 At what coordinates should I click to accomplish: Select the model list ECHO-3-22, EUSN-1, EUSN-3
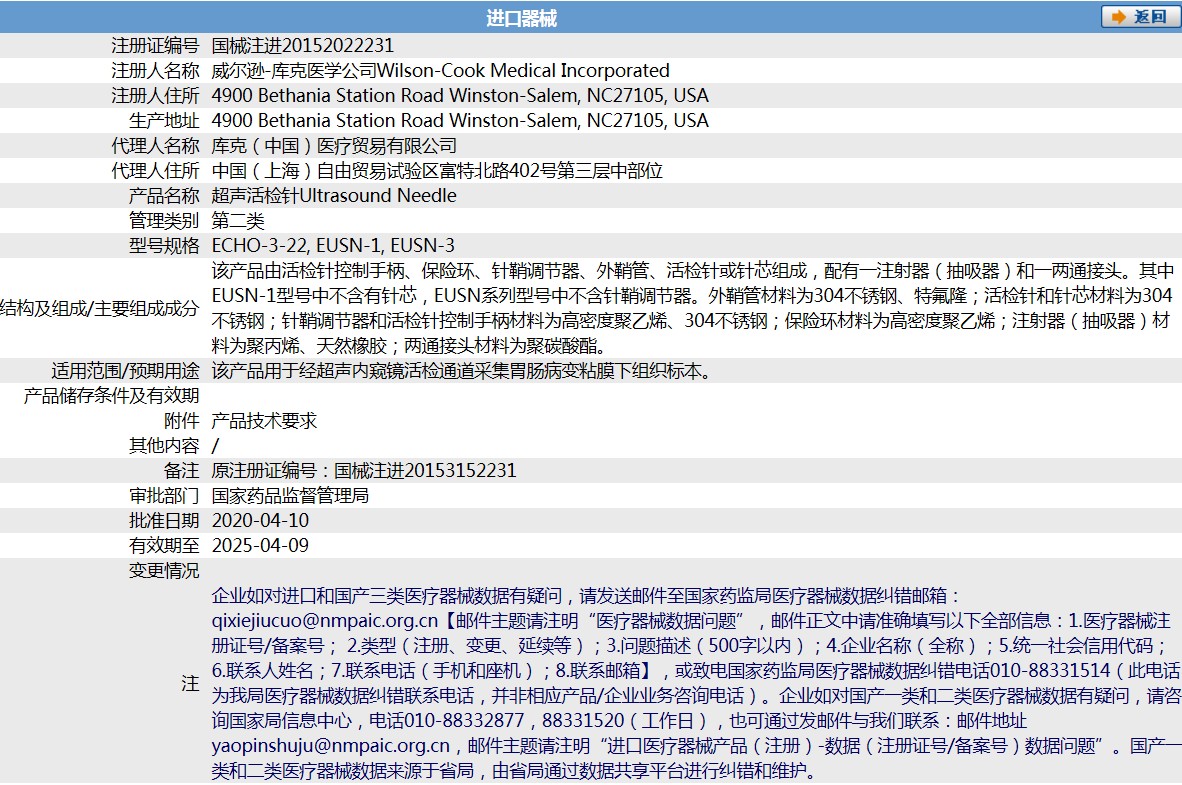pos(333,246)
